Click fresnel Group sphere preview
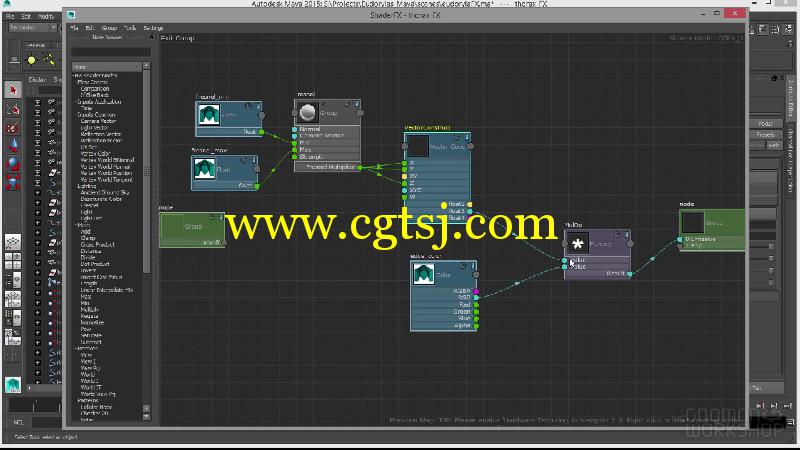This screenshot has width=800, height=450. (x=307, y=112)
